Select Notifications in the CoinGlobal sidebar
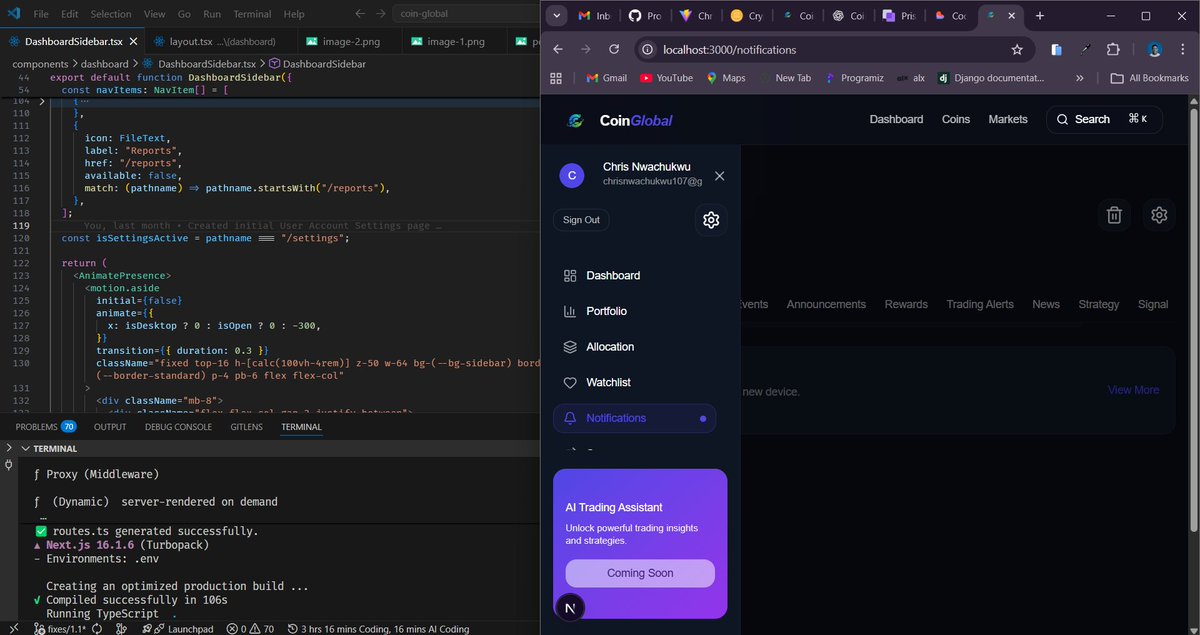 click(634, 418)
